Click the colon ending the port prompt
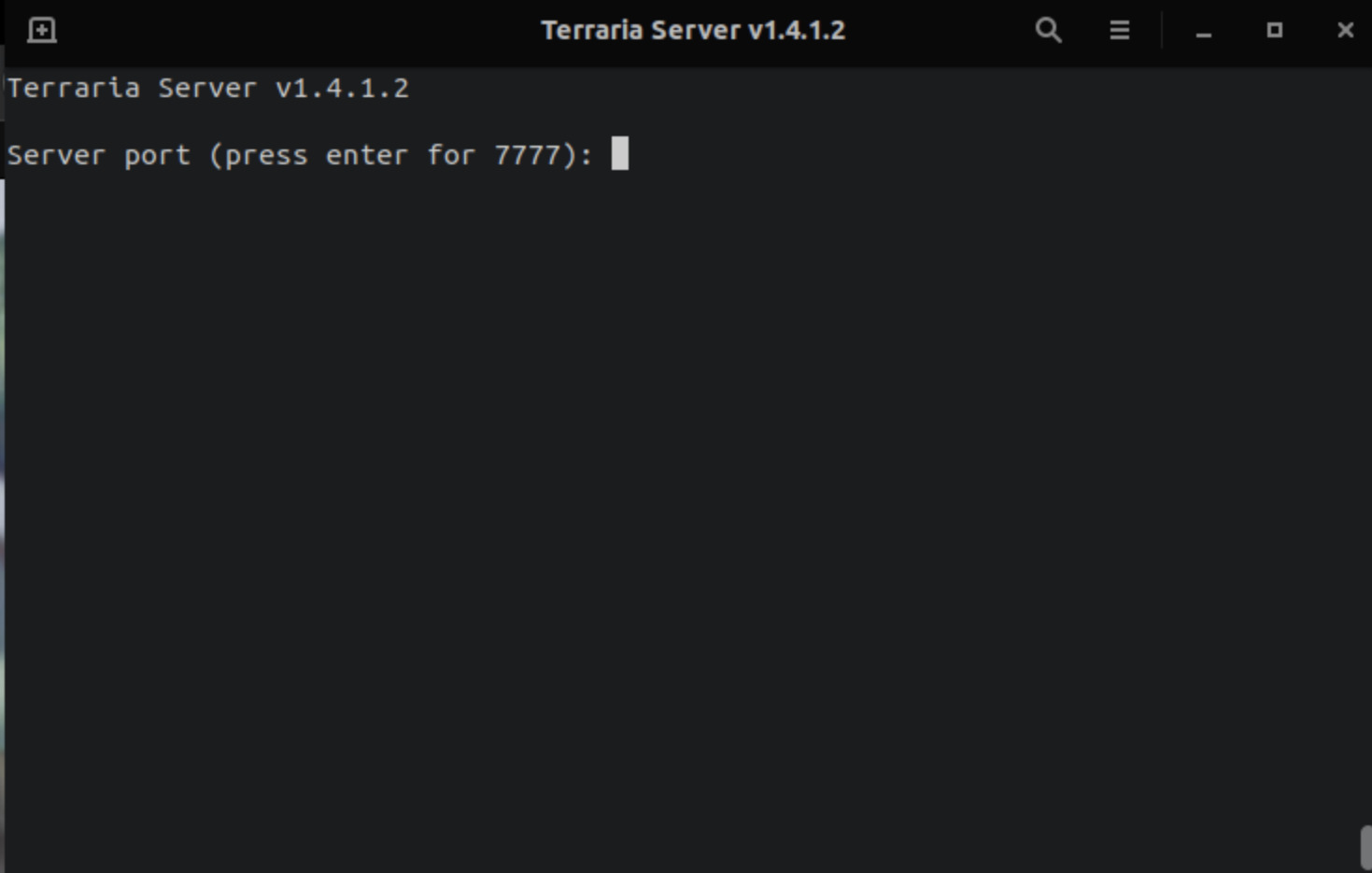The width and height of the screenshot is (1372, 873). click(586, 156)
